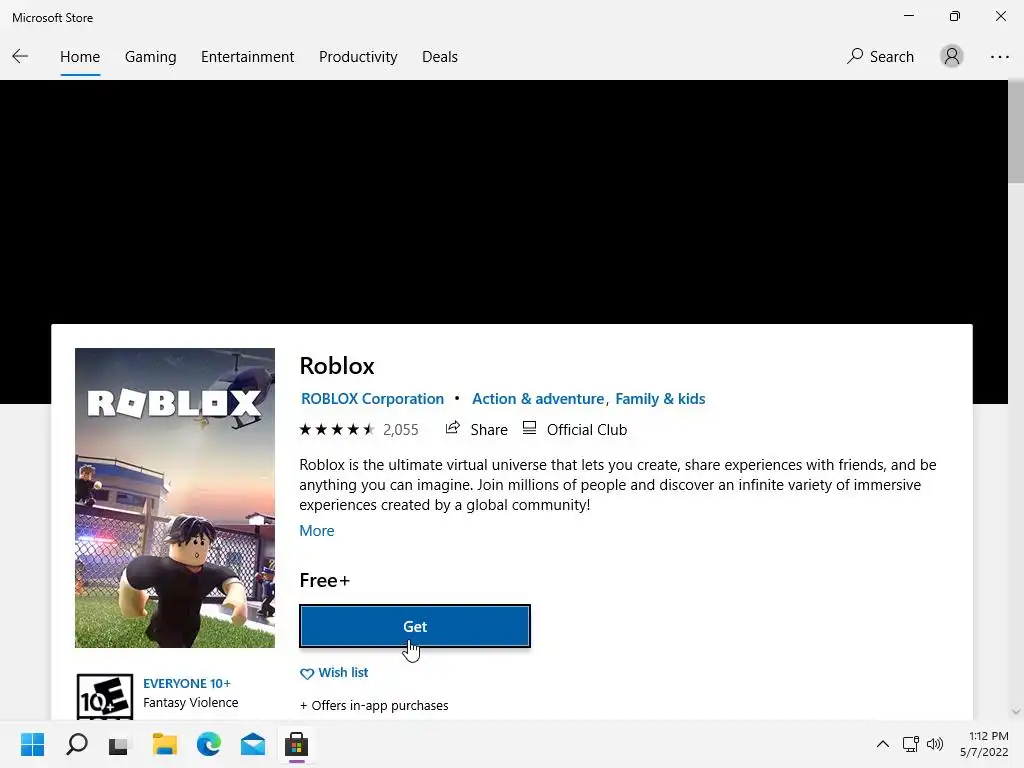Click Microsoft Store taskbar icon
The width and height of the screenshot is (1024, 768).
point(296,744)
